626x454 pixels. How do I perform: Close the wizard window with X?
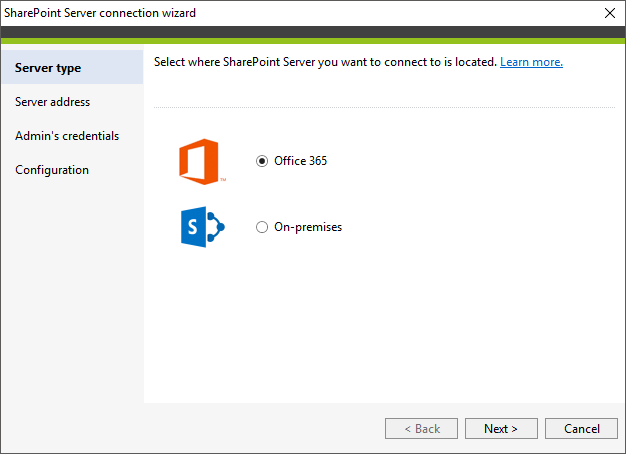tap(610, 13)
